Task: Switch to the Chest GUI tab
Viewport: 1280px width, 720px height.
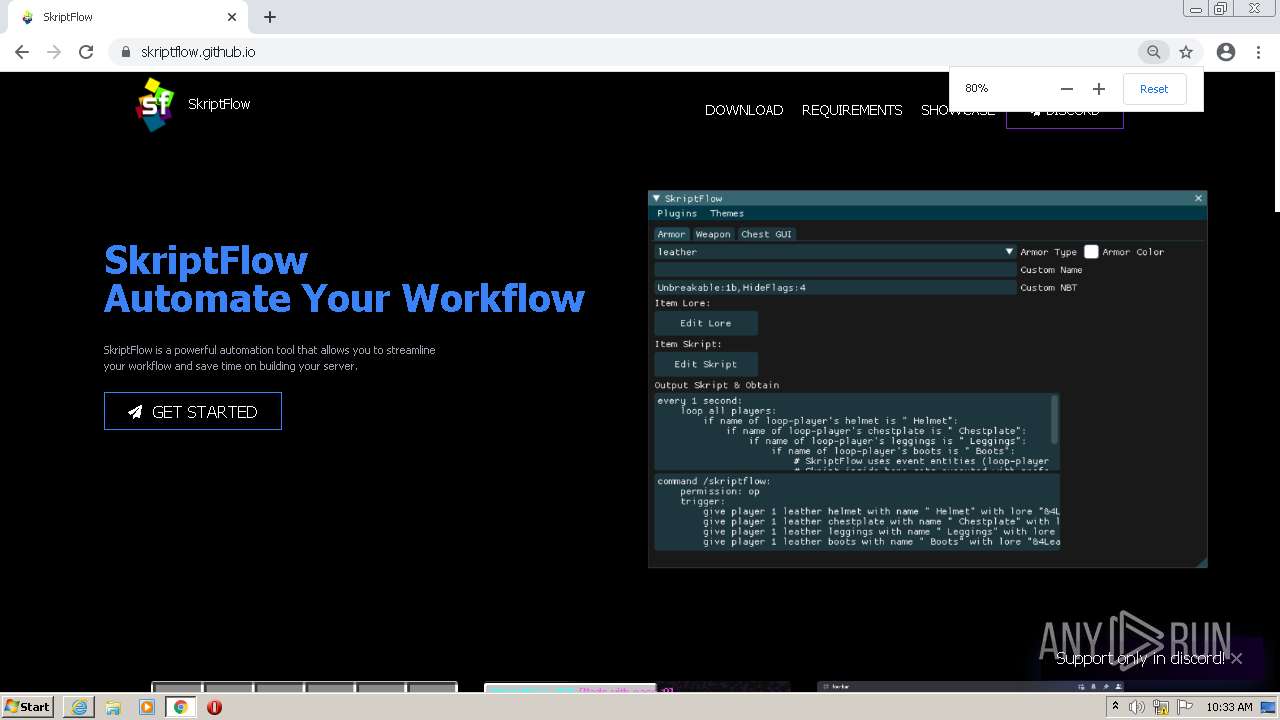Action: (x=766, y=234)
